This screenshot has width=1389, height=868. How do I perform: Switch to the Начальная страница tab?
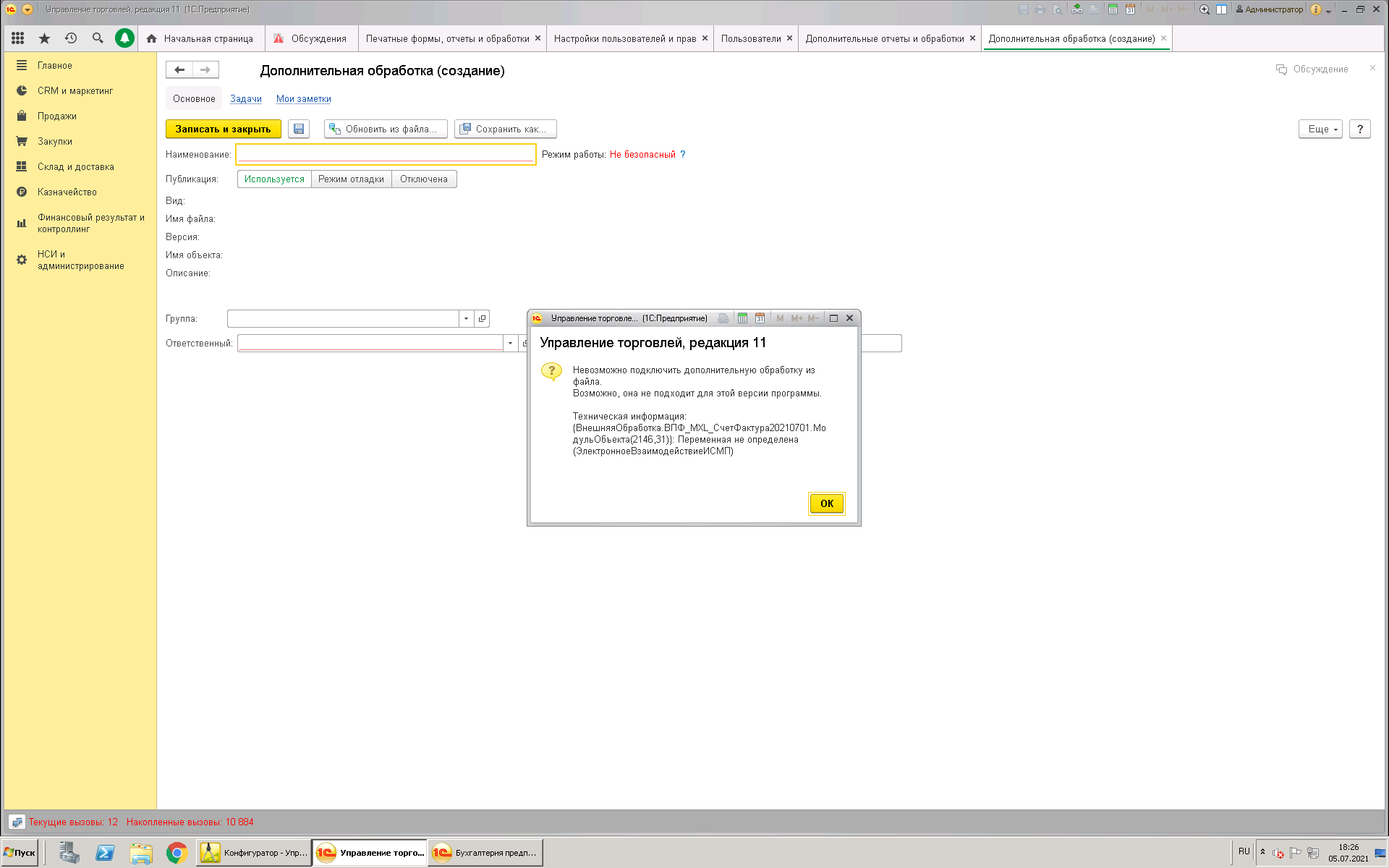click(x=200, y=38)
